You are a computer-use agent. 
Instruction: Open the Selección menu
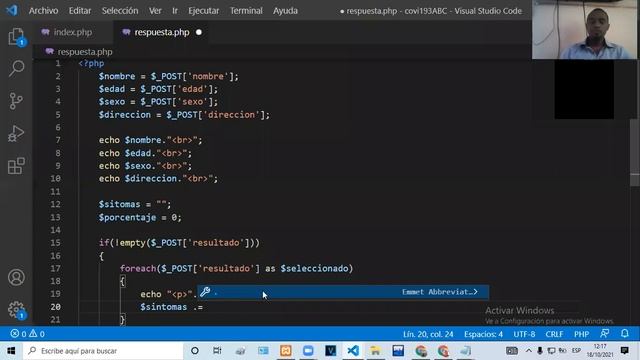(120, 11)
